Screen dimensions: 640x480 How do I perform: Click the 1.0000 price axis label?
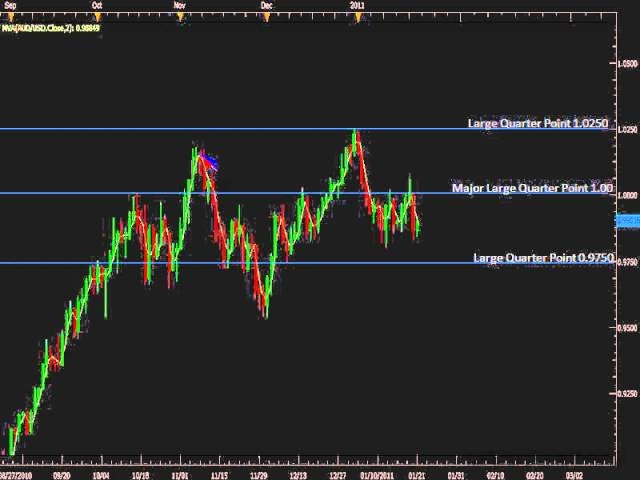click(628, 196)
